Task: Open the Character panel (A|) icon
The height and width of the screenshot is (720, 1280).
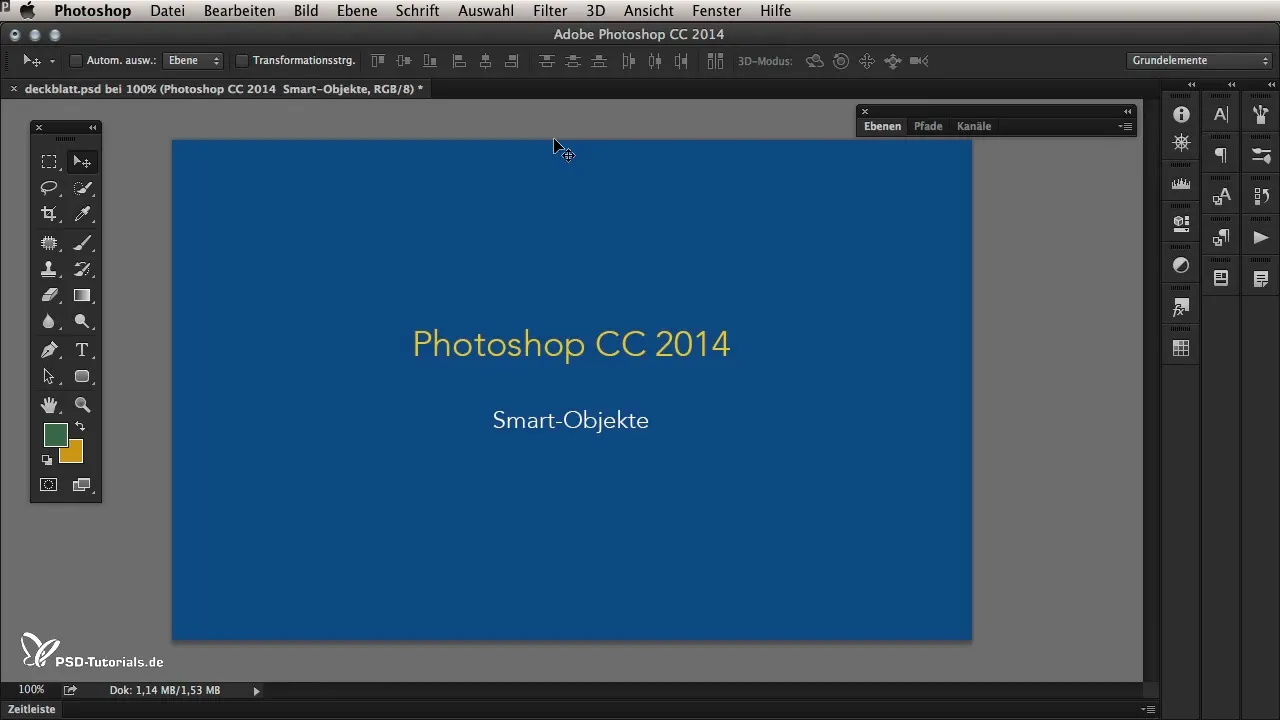Action: coord(1221,115)
